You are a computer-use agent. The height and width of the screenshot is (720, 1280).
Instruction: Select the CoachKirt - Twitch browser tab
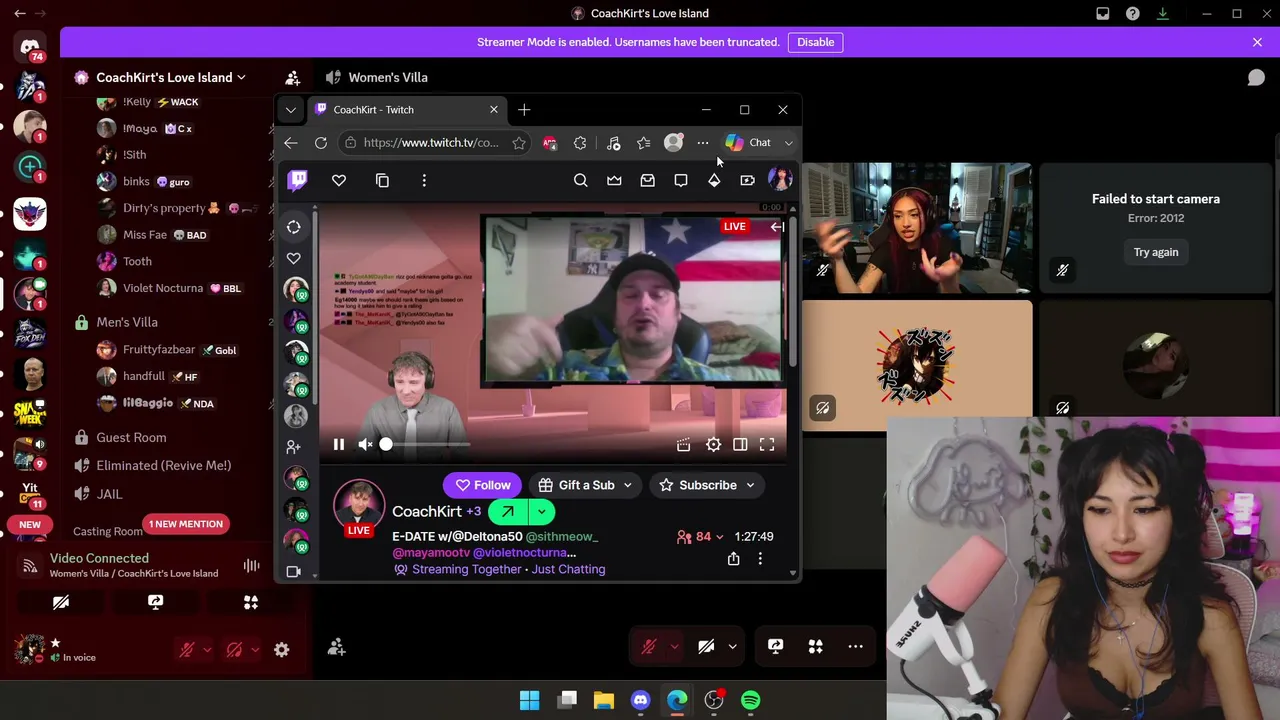coord(406,110)
